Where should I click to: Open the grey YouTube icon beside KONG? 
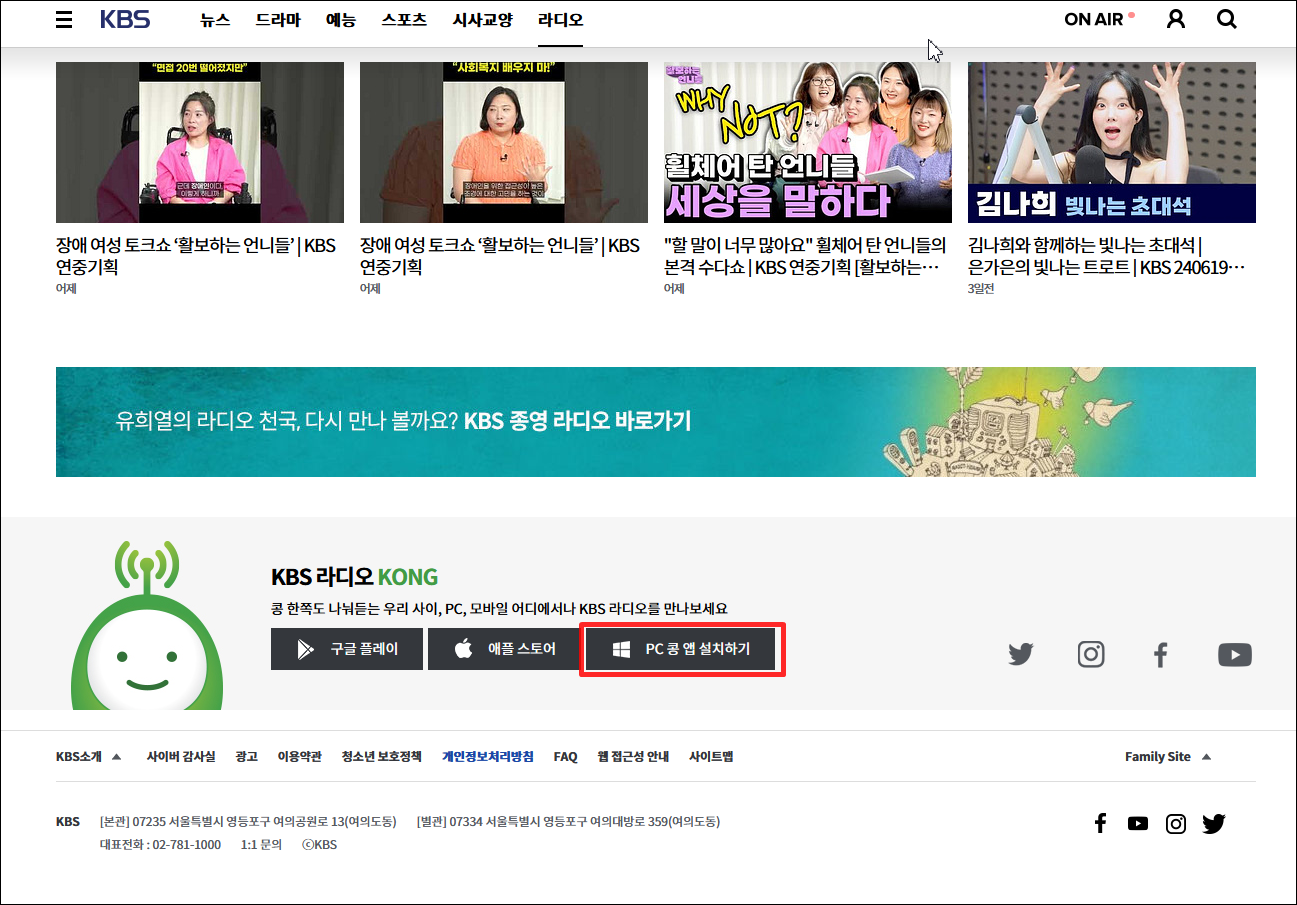tap(1235, 655)
